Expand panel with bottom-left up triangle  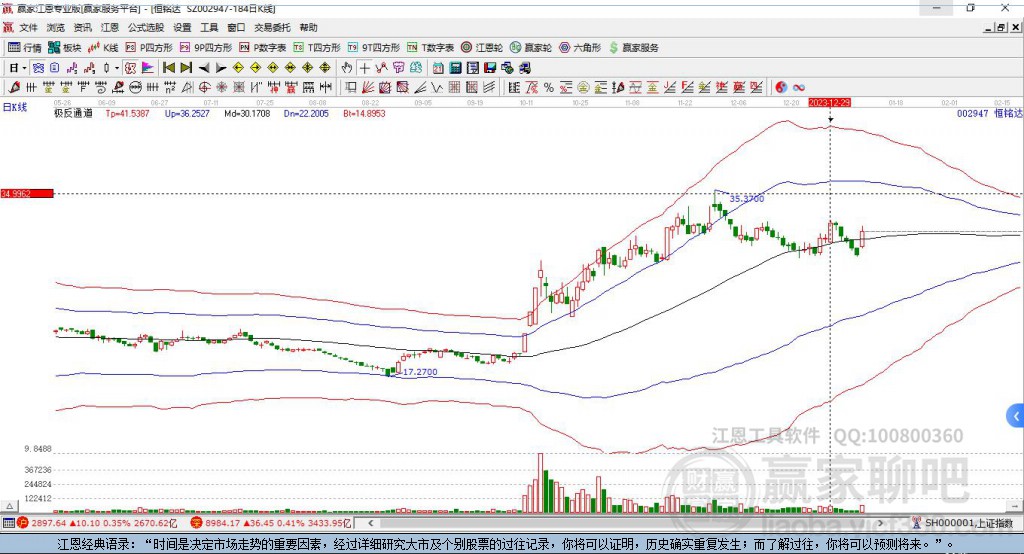point(9,506)
